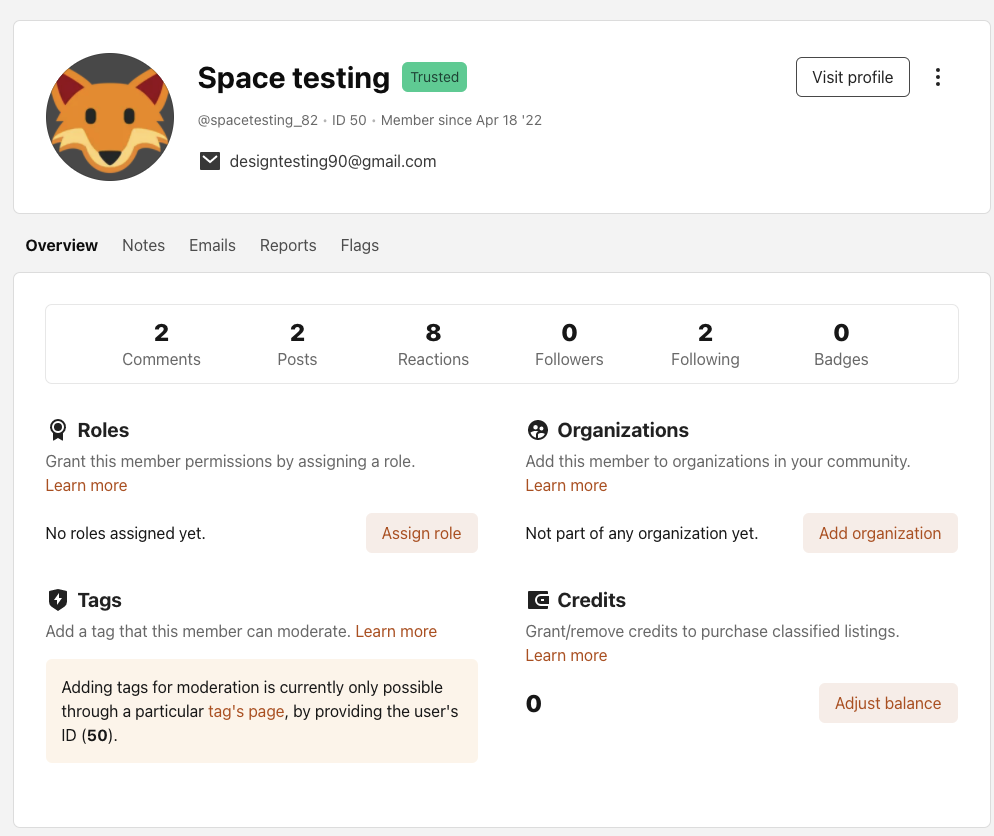Click the Adjust balance button
The width and height of the screenshot is (994, 836).
click(888, 703)
